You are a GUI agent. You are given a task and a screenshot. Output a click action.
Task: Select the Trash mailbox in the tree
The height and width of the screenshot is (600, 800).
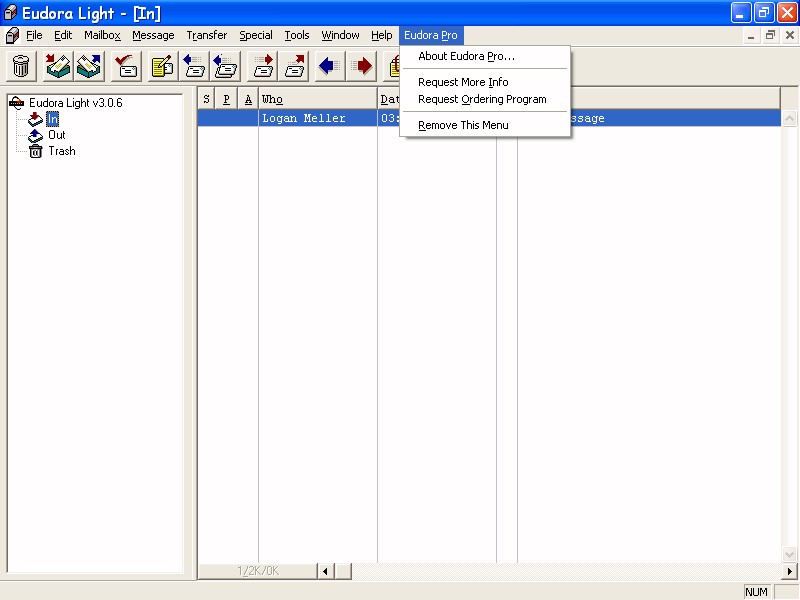pos(62,151)
